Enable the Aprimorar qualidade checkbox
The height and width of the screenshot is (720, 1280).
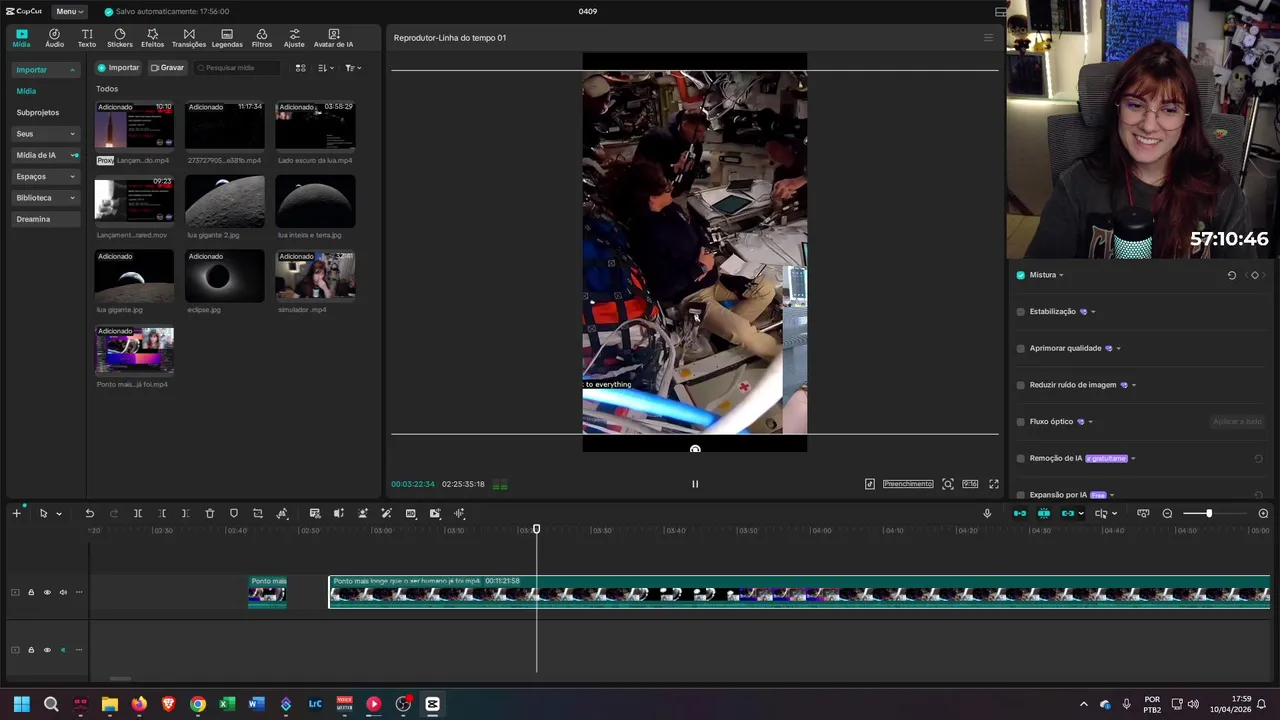coord(1020,348)
